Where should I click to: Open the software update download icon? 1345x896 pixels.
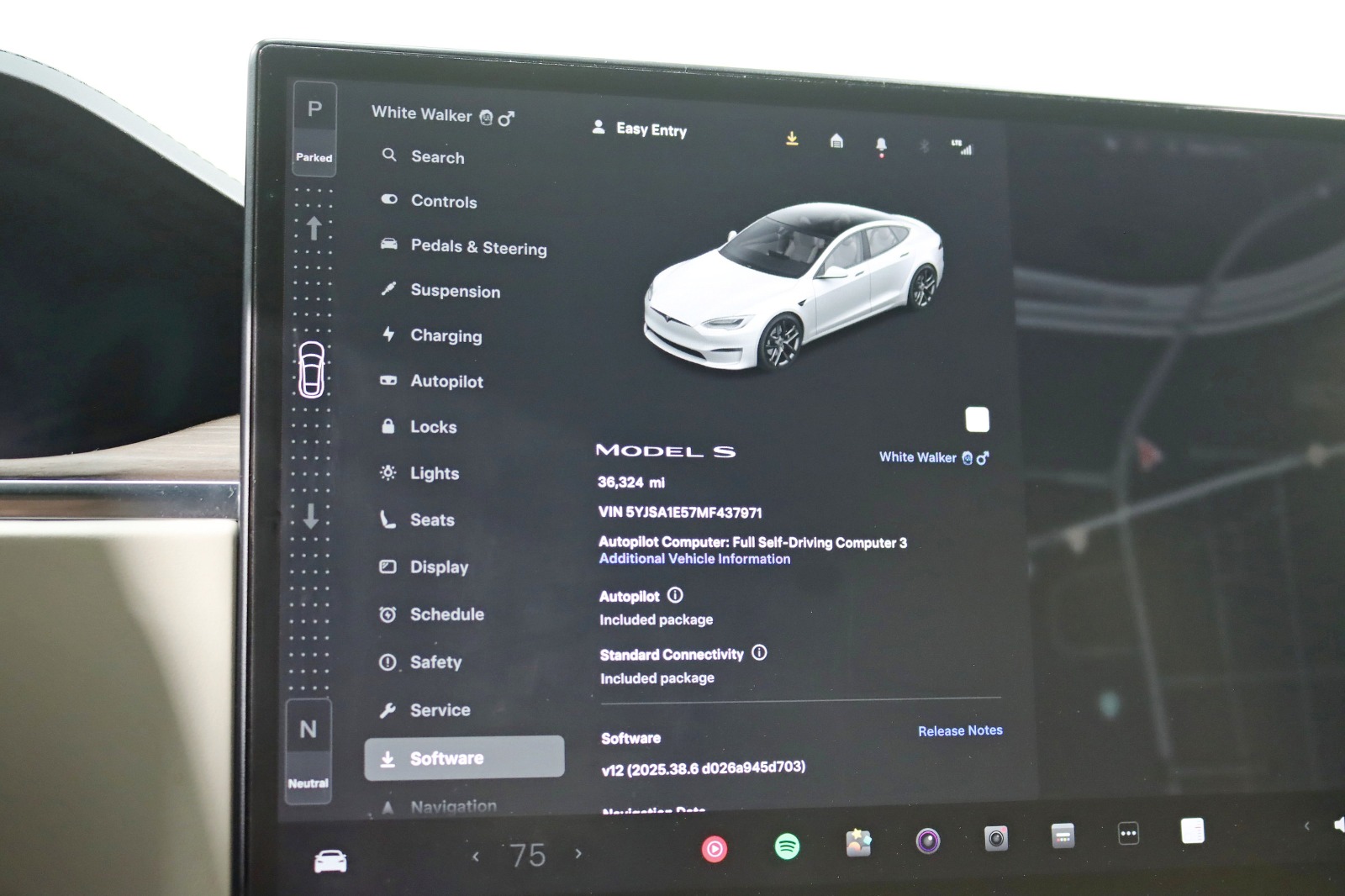click(x=792, y=139)
